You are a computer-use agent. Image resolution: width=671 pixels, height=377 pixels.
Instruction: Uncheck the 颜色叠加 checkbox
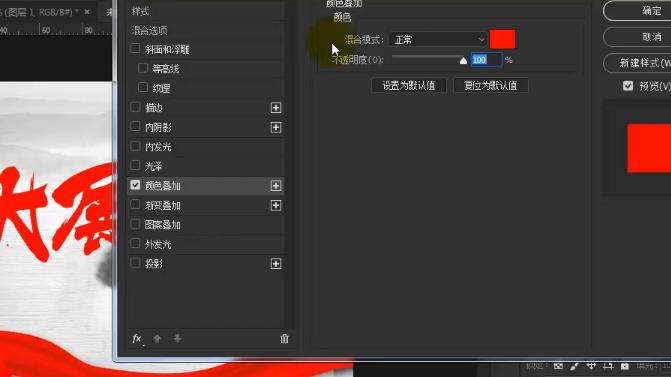tap(135, 185)
